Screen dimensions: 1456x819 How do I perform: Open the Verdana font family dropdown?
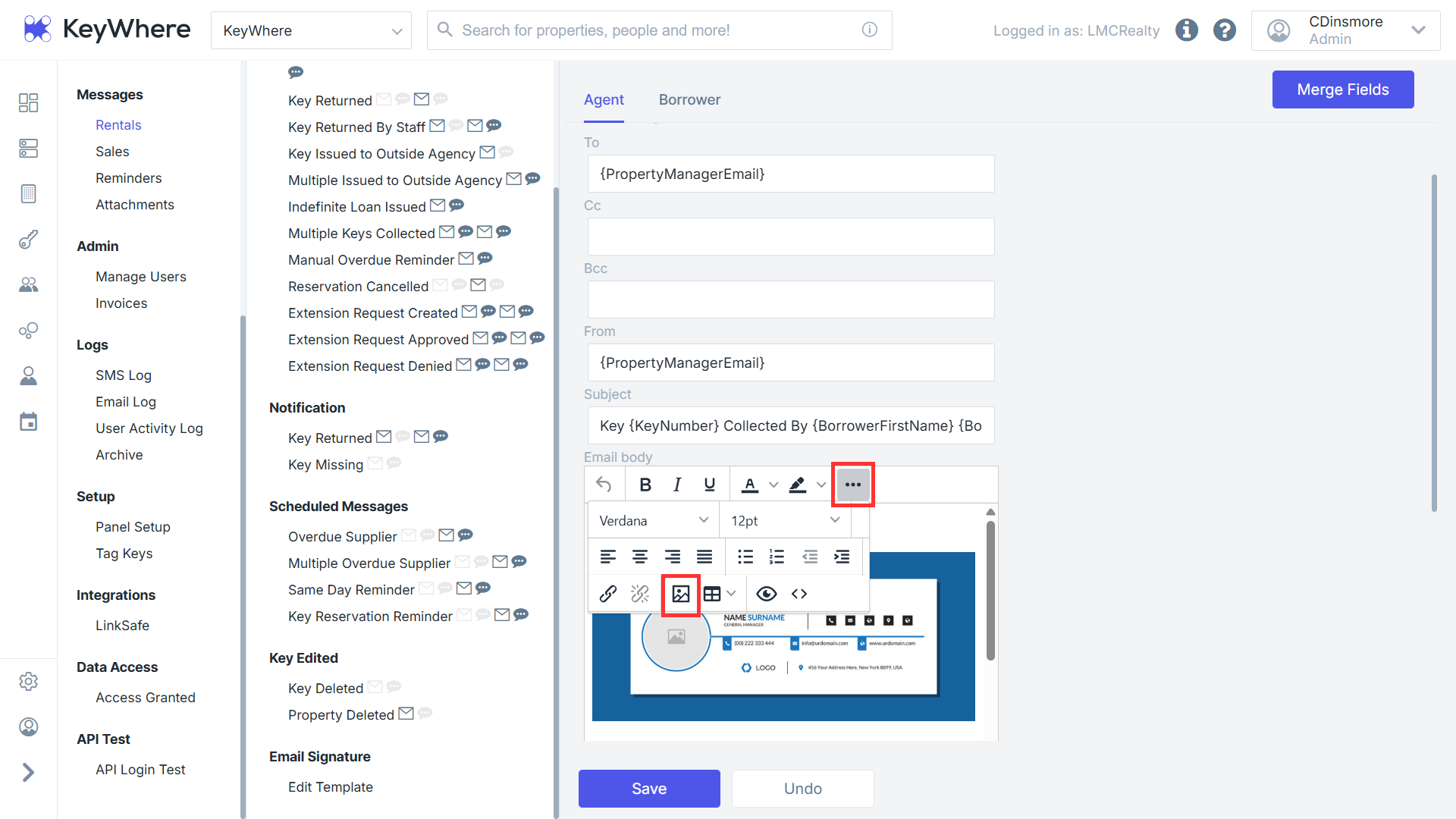(653, 520)
